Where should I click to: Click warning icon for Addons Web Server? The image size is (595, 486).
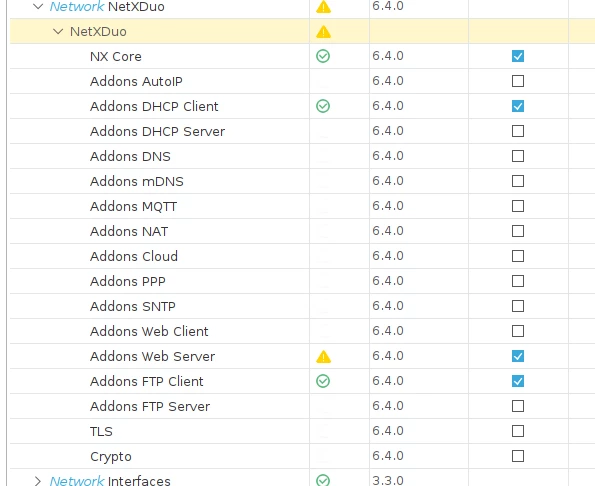point(323,357)
